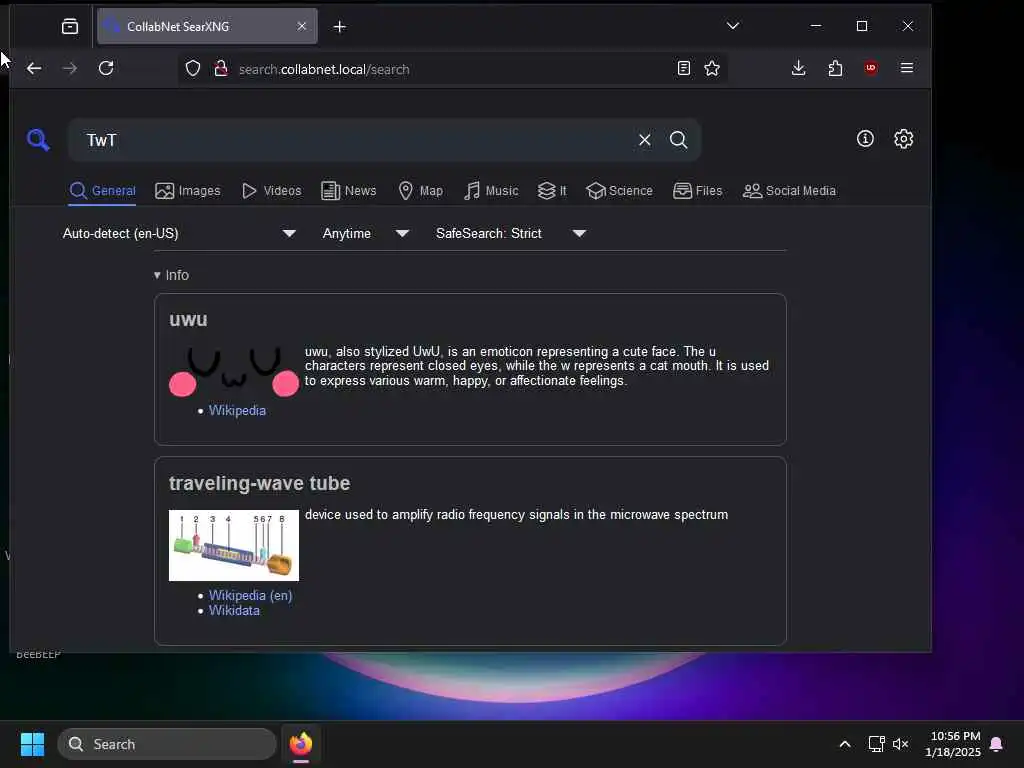Screen dimensions: 1024x768
Task: Switch to the News category
Action: (x=349, y=191)
